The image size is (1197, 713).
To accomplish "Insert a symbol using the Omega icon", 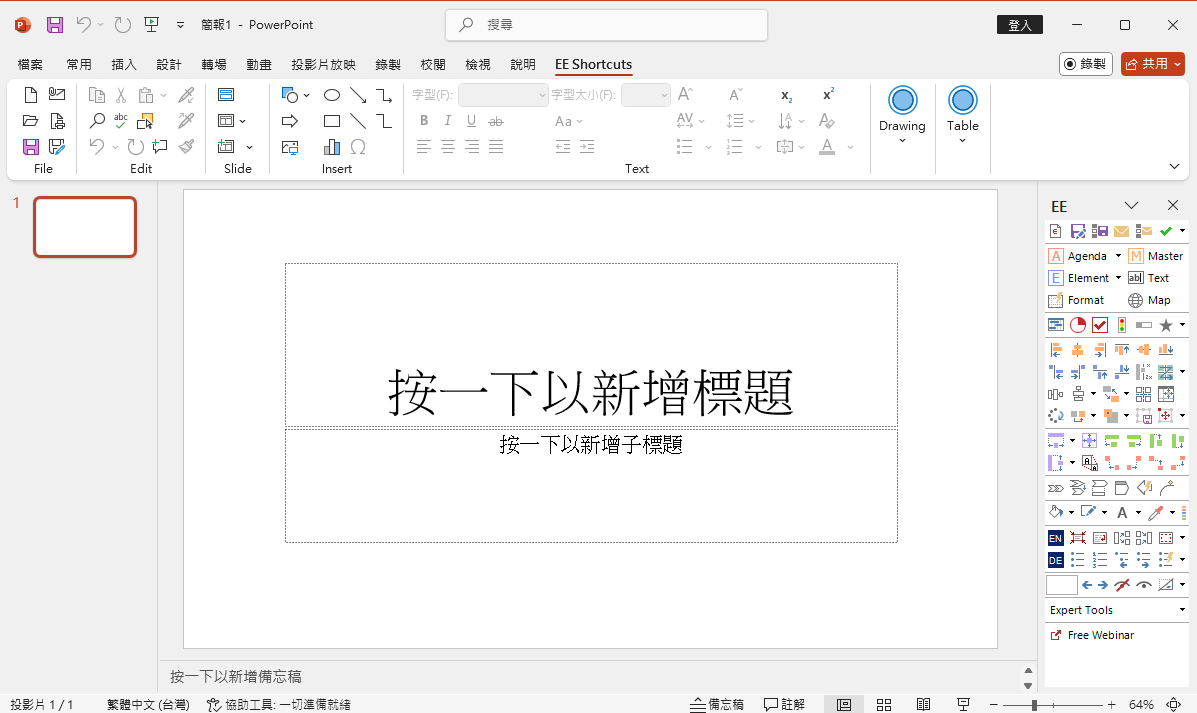I will pos(357,147).
